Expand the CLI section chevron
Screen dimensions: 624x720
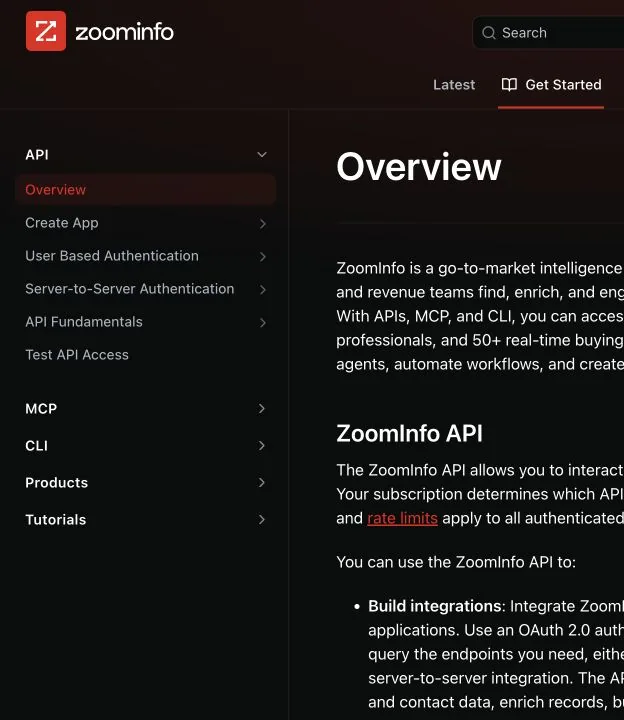262,446
